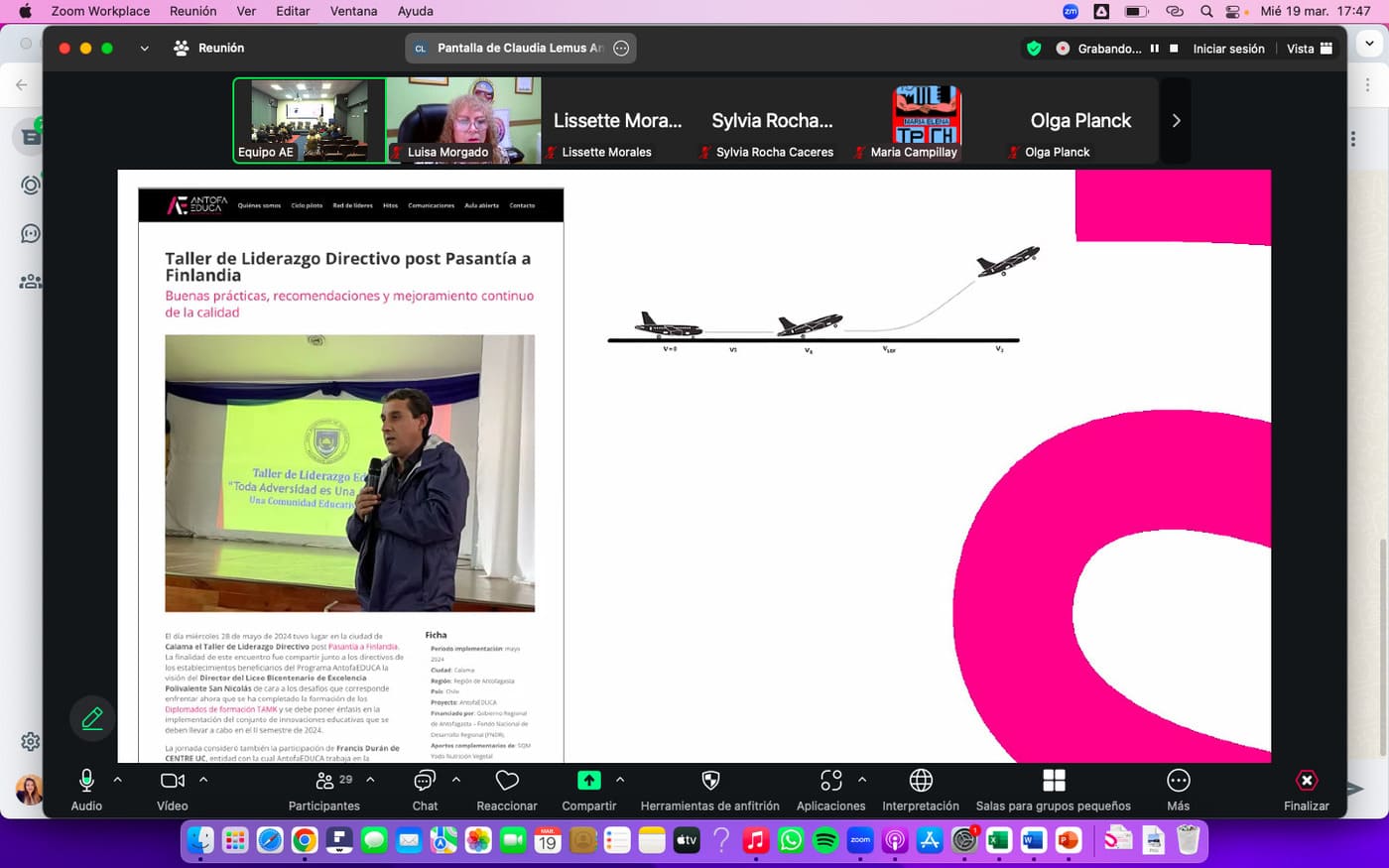The height and width of the screenshot is (868, 1389).
Task: Open Control Center in menu bar
Action: pyautogui.click(x=1235, y=11)
